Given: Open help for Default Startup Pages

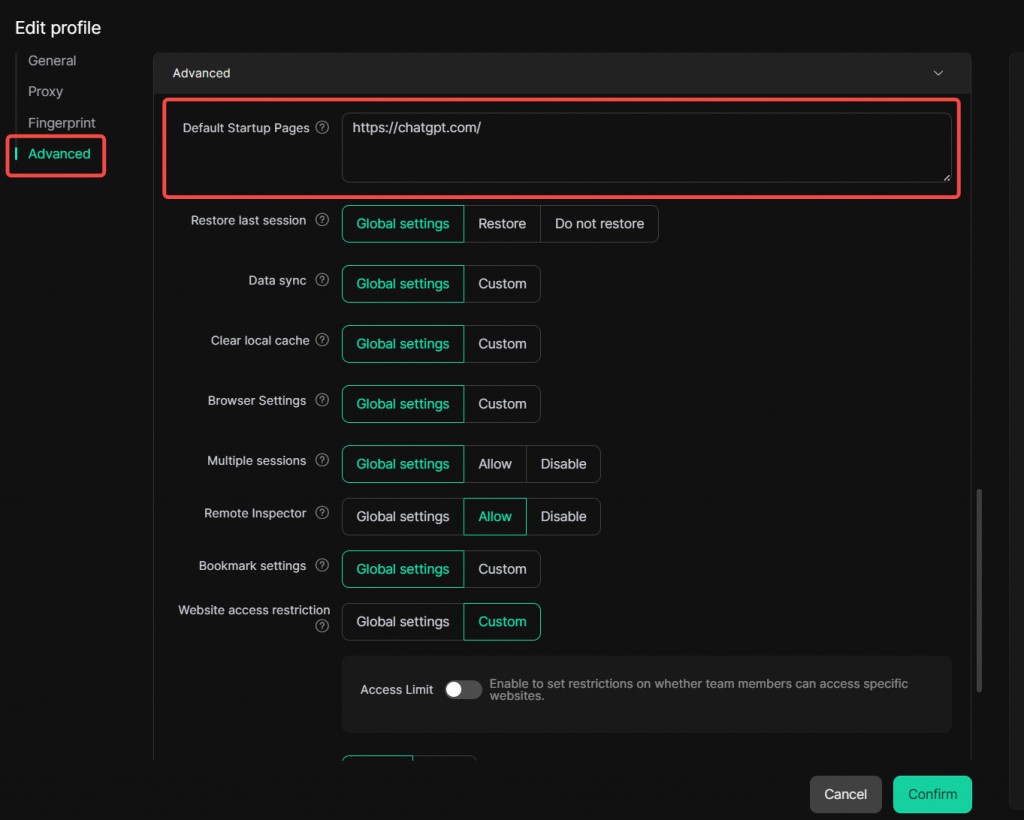Looking at the screenshot, I should (x=322, y=127).
